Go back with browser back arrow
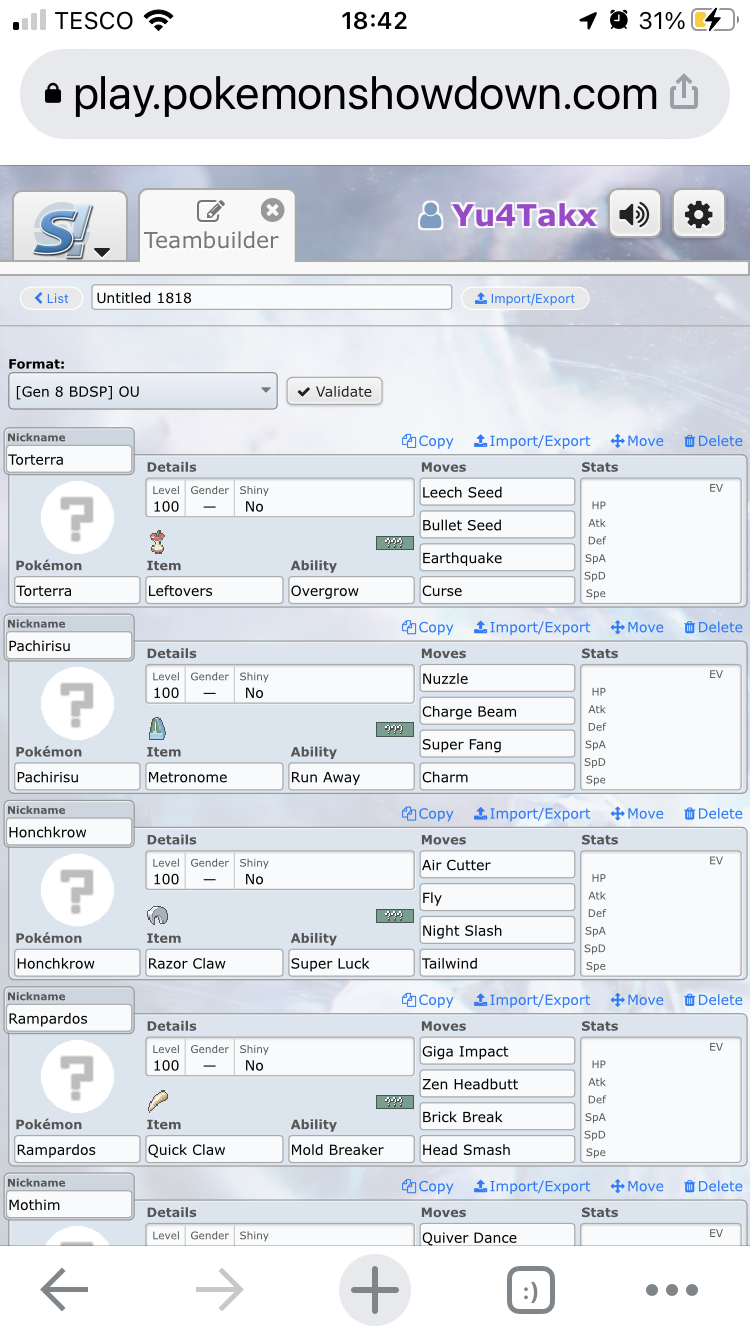750x1334 pixels. [x=64, y=1290]
